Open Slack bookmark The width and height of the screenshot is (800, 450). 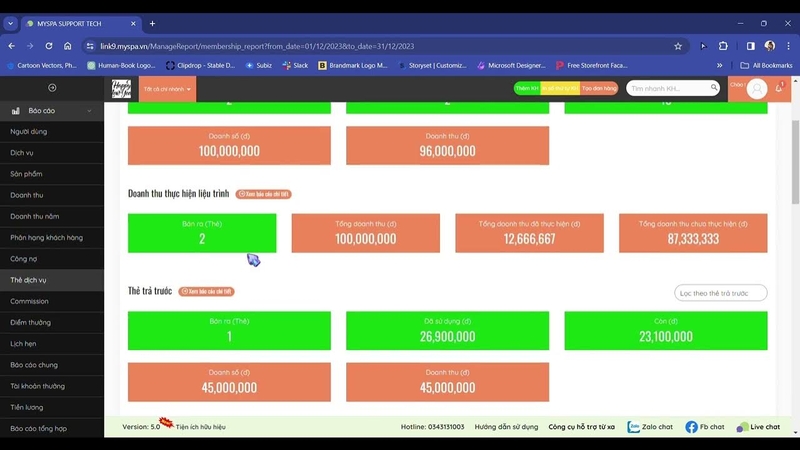295,65
